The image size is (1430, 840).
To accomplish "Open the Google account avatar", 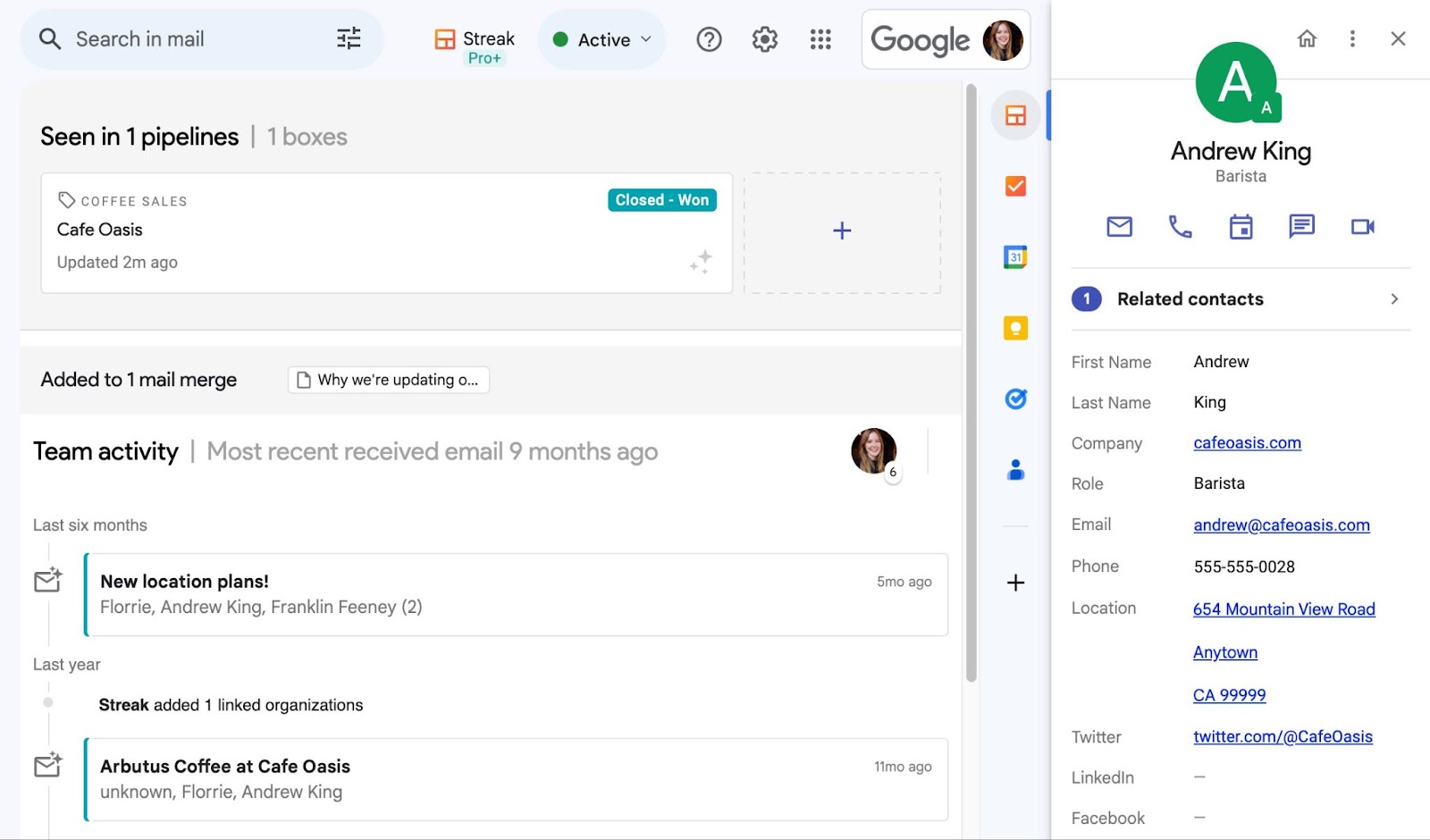I will click(x=1003, y=40).
